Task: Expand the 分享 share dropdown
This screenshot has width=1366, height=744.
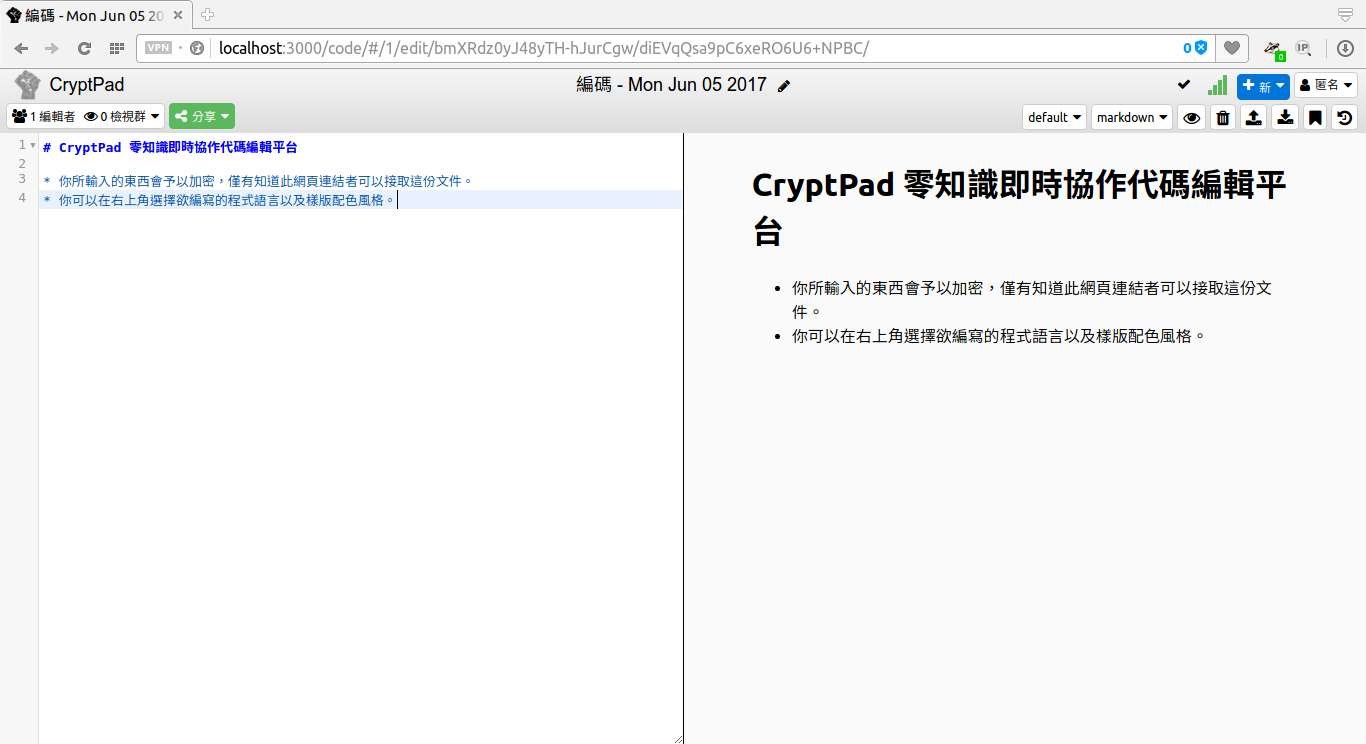Action: [x=201, y=116]
